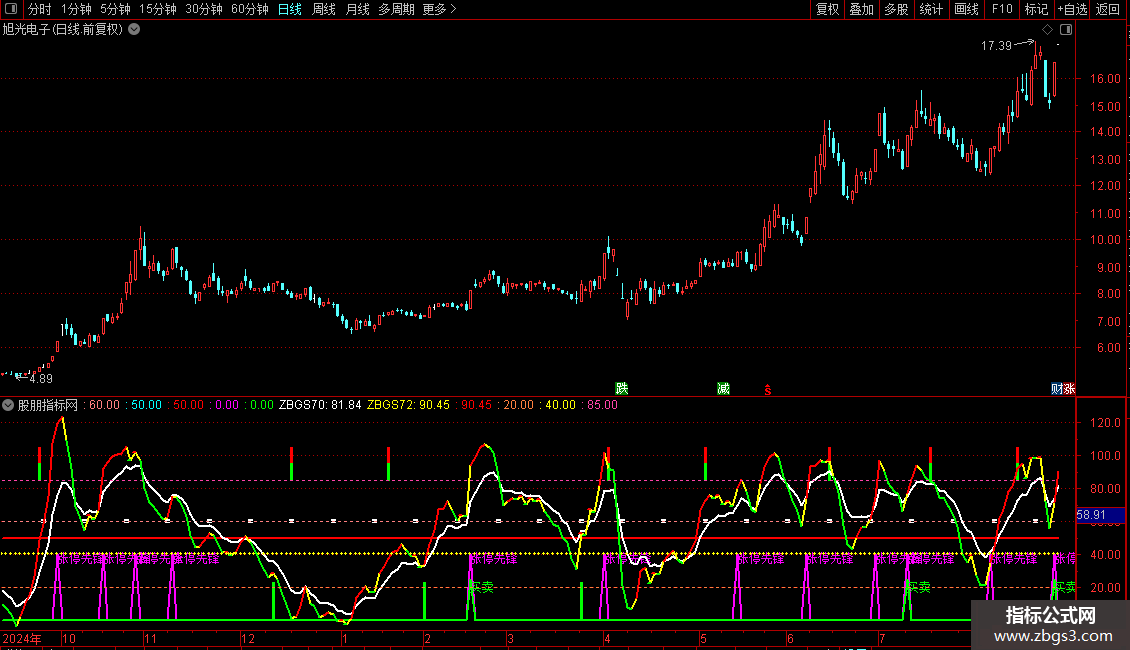Viewport: 1130px width, 650px height.
Task: Click the green 跌 info marker
Action: 622,389
